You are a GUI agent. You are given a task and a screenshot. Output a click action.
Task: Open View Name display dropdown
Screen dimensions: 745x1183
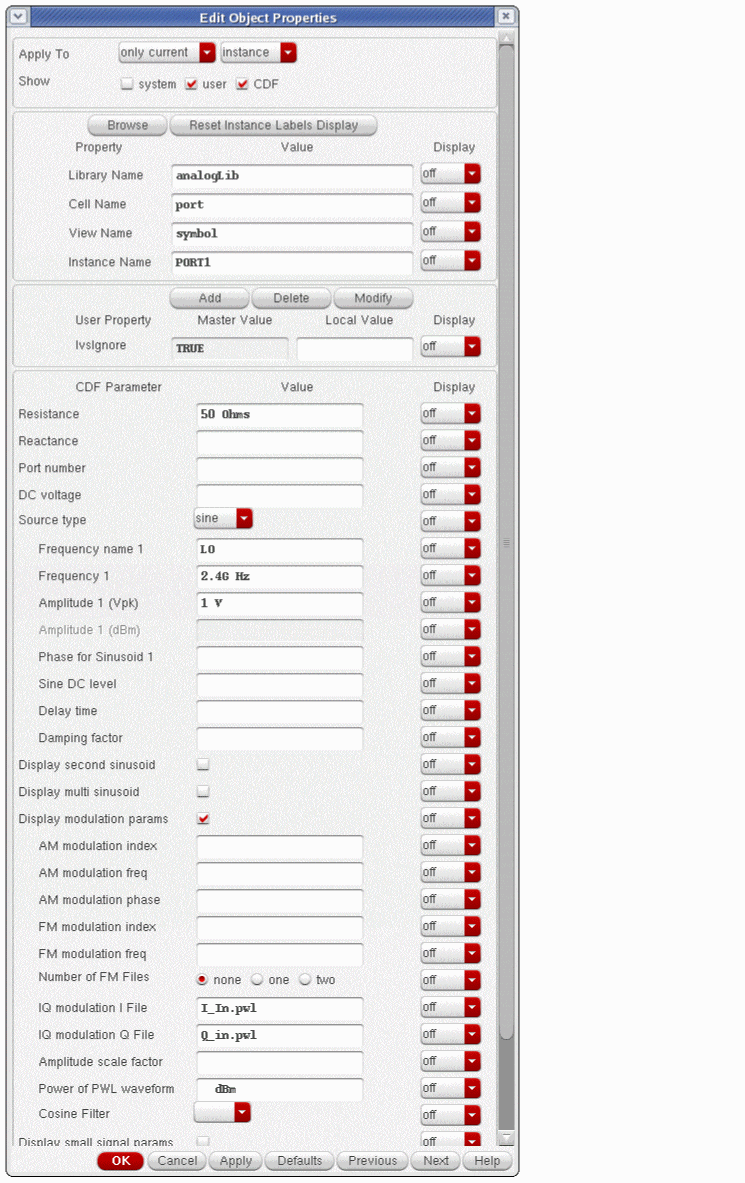451,232
